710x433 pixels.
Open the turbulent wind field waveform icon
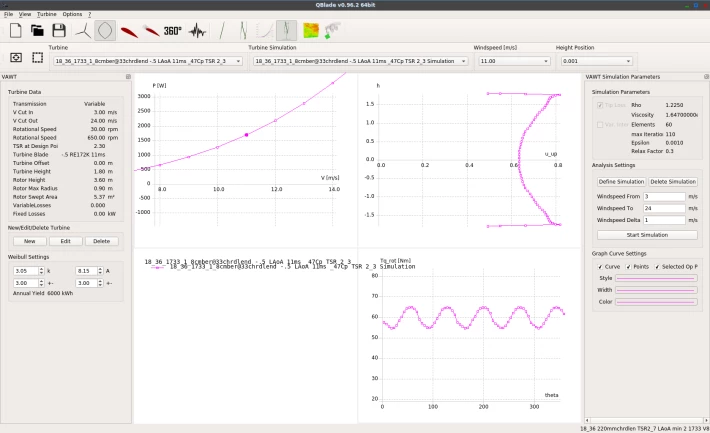pyautogui.click(x=197, y=31)
